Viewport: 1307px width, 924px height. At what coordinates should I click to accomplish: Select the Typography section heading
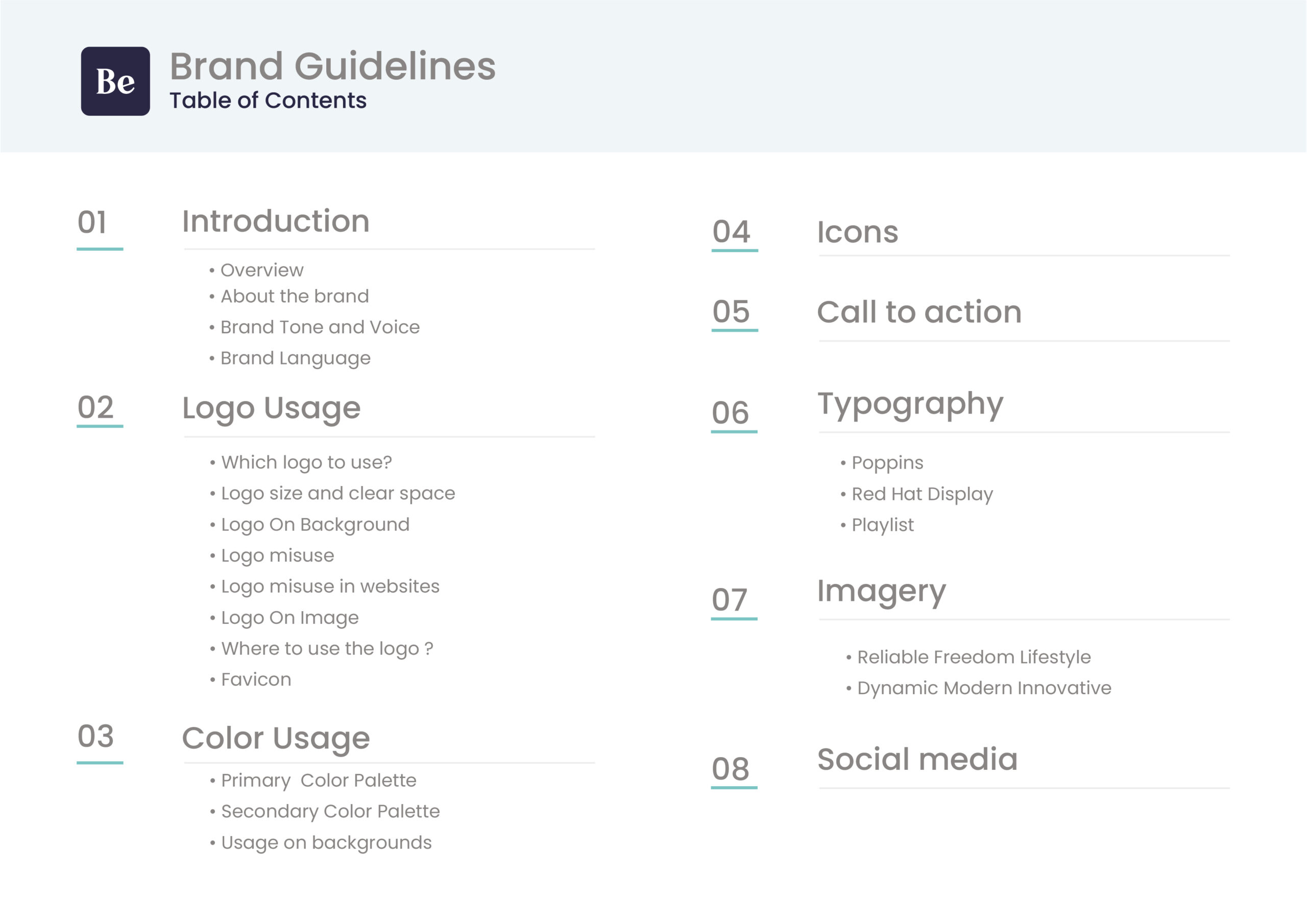click(x=910, y=405)
